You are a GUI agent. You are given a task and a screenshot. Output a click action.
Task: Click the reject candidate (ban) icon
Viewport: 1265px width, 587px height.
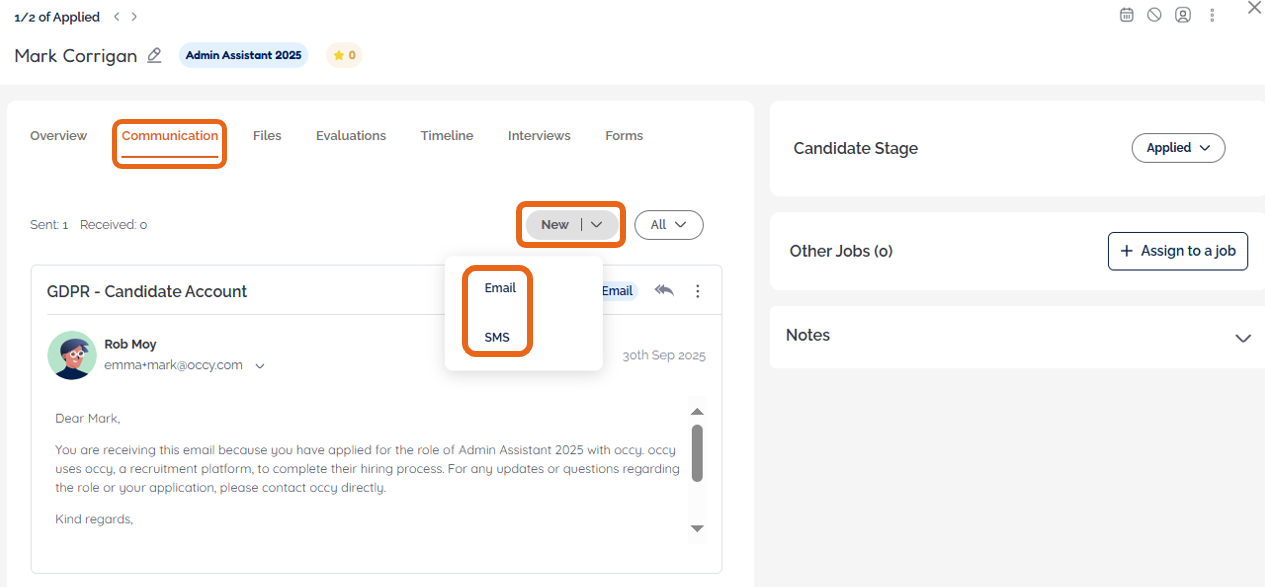[x=1154, y=15]
